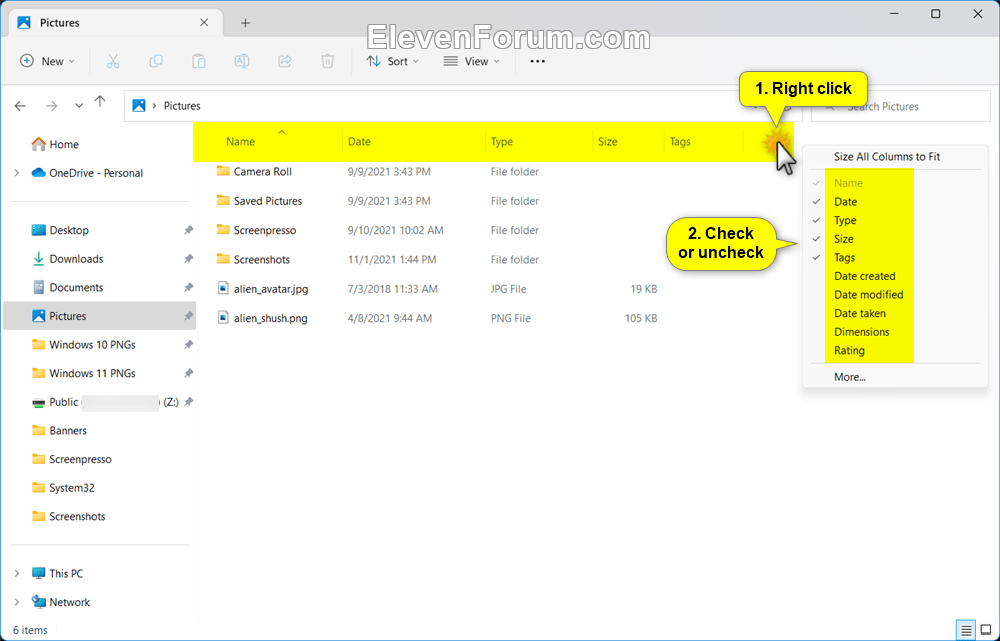Screen dimensions: 1000x641
Task: Uncheck the Tags column option
Action: (x=845, y=257)
